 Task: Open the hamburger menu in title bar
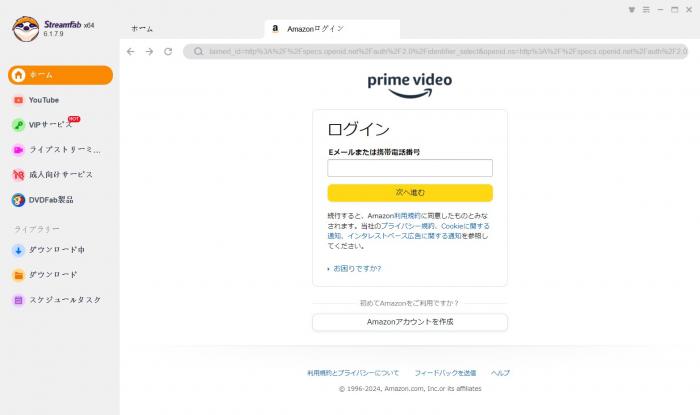click(646, 9)
